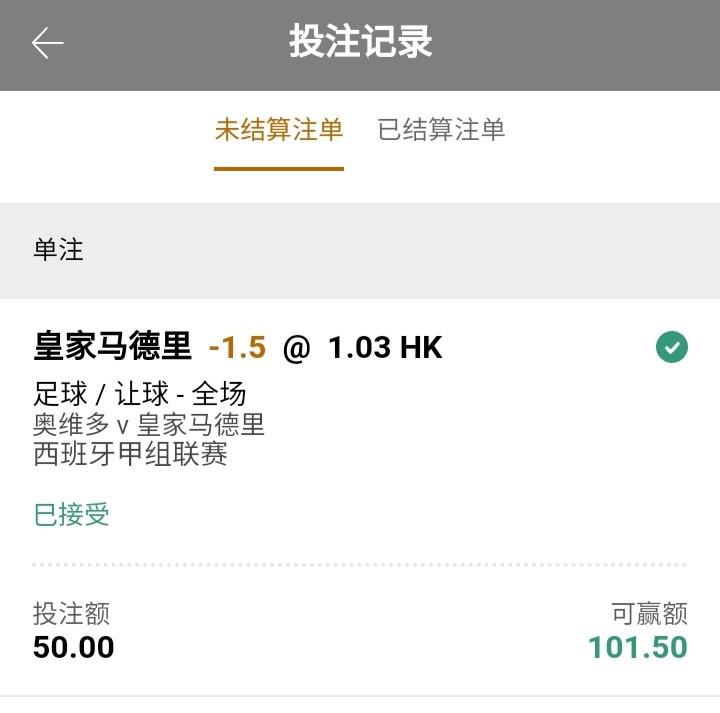Open the 奥维多 v 皇家马德里 match

149,424
